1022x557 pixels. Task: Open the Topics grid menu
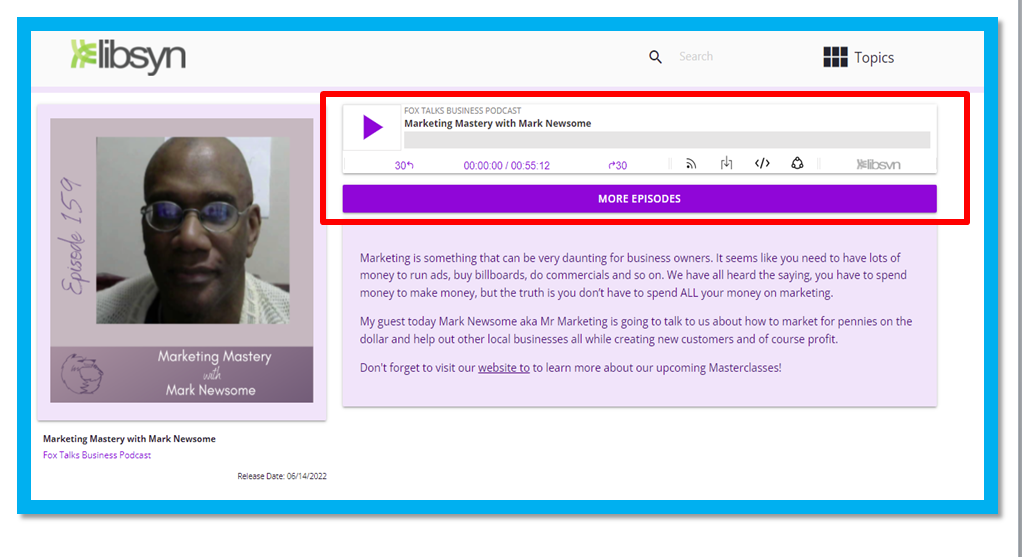coord(858,57)
